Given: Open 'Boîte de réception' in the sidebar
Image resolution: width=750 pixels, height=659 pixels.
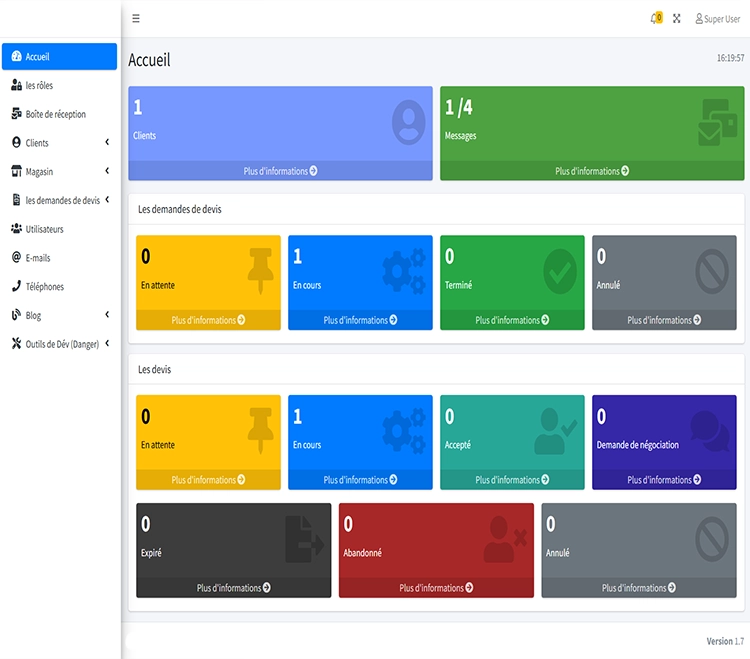Looking at the screenshot, I should [59, 114].
